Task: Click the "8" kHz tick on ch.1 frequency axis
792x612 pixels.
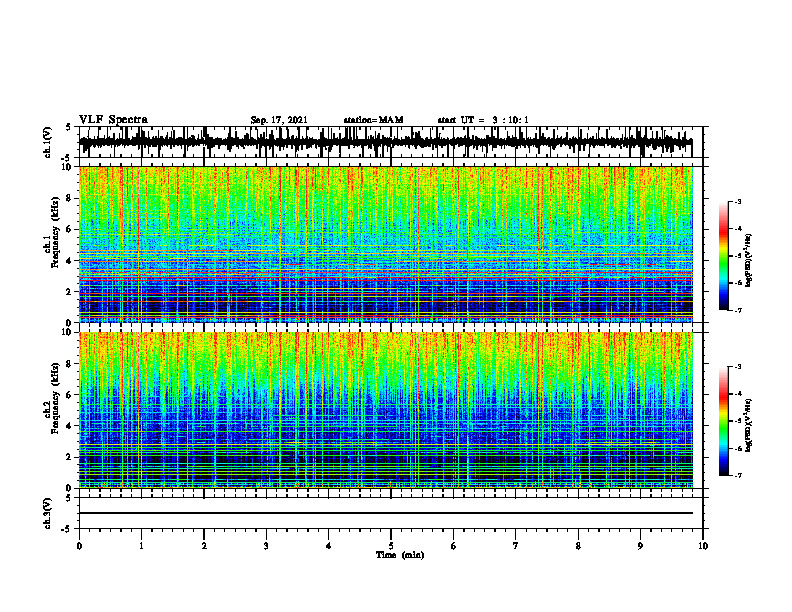Action: (70, 198)
